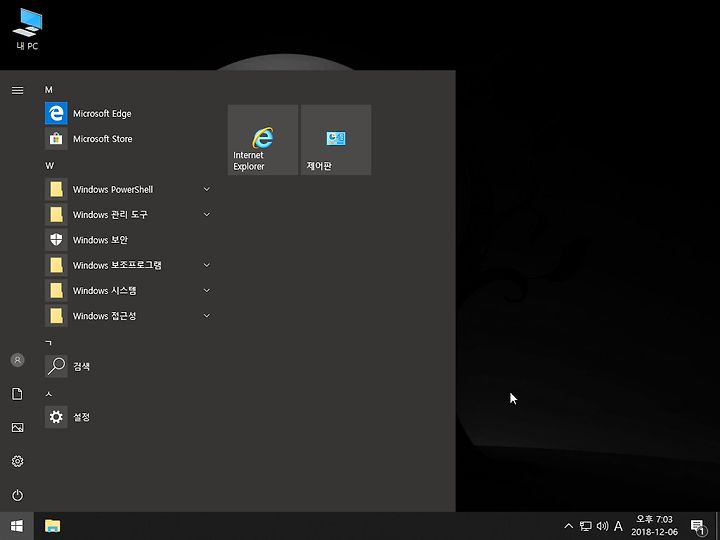Show hidden tray icons arrow
Image resolution: width=720 pixels, height=540 pixels.
(x=568, y=526)
